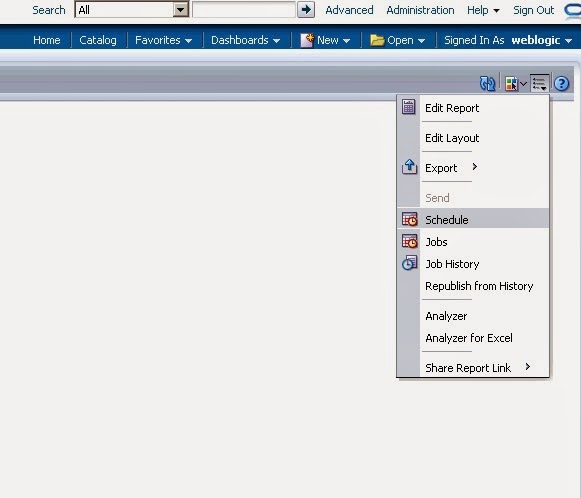The width and height of the screenshot is (581, 498).
Task: Select the Export menu entry
Action: pos(441,168)
